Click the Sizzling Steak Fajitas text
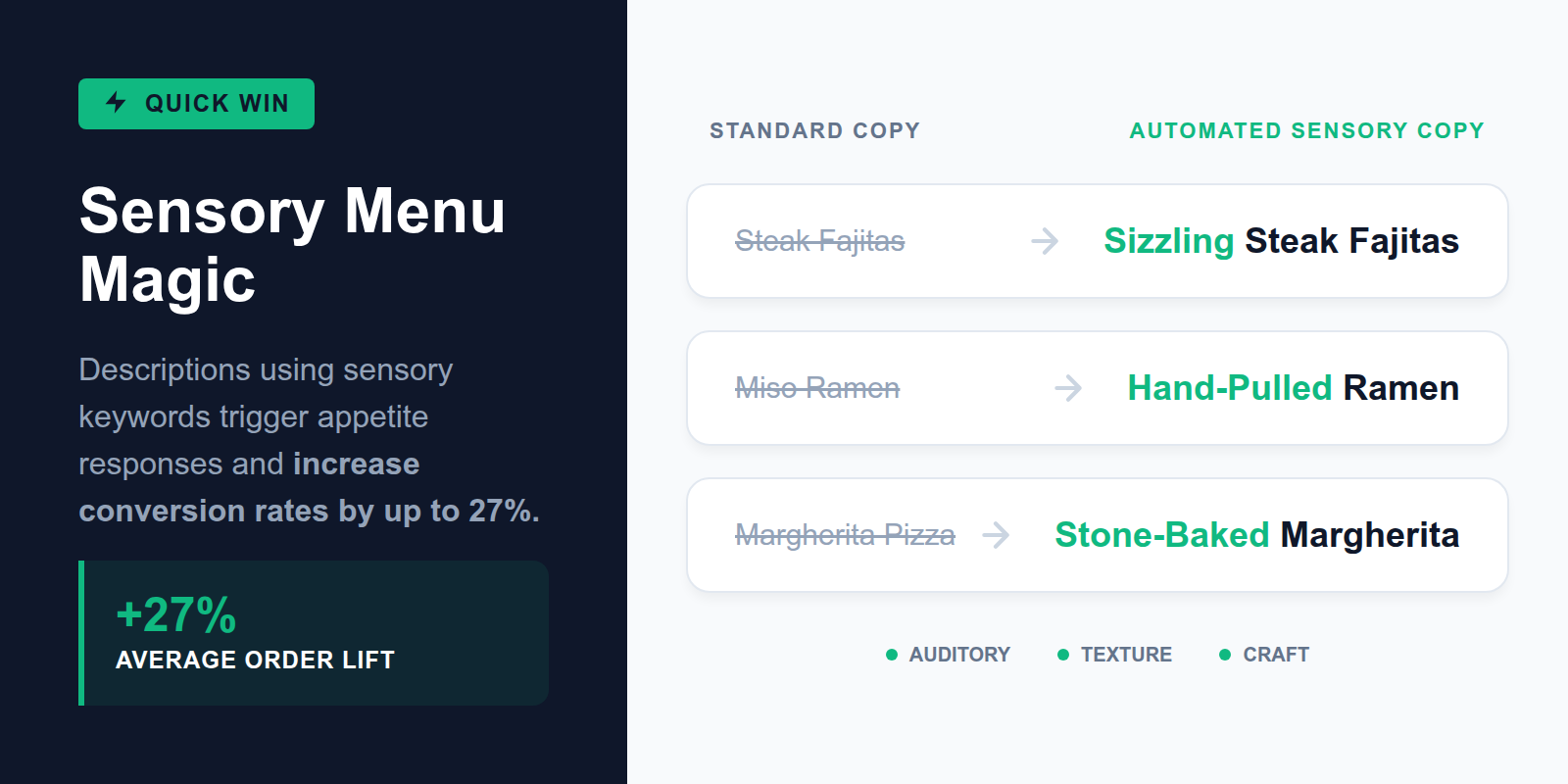1568x784 pixels. coord(1281,241)
